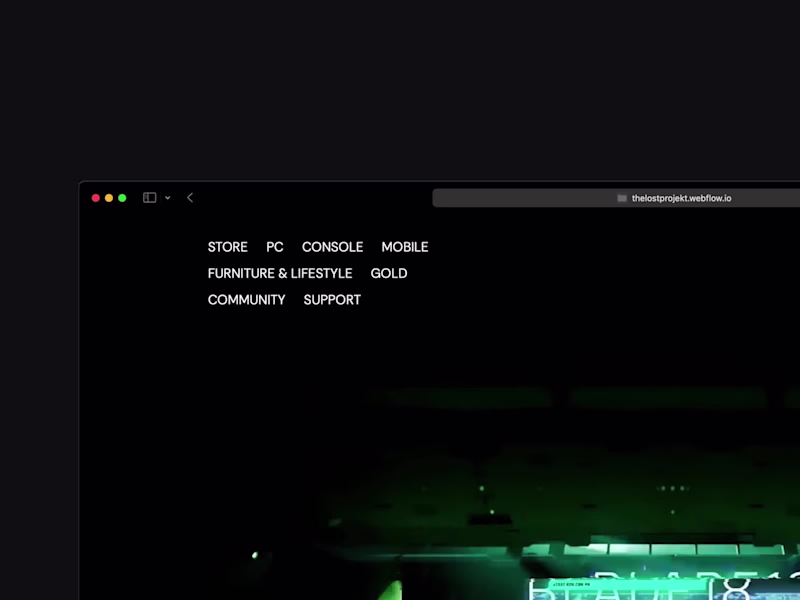Go back with the browser back arrow
The image size is (800, 600).
190,197
